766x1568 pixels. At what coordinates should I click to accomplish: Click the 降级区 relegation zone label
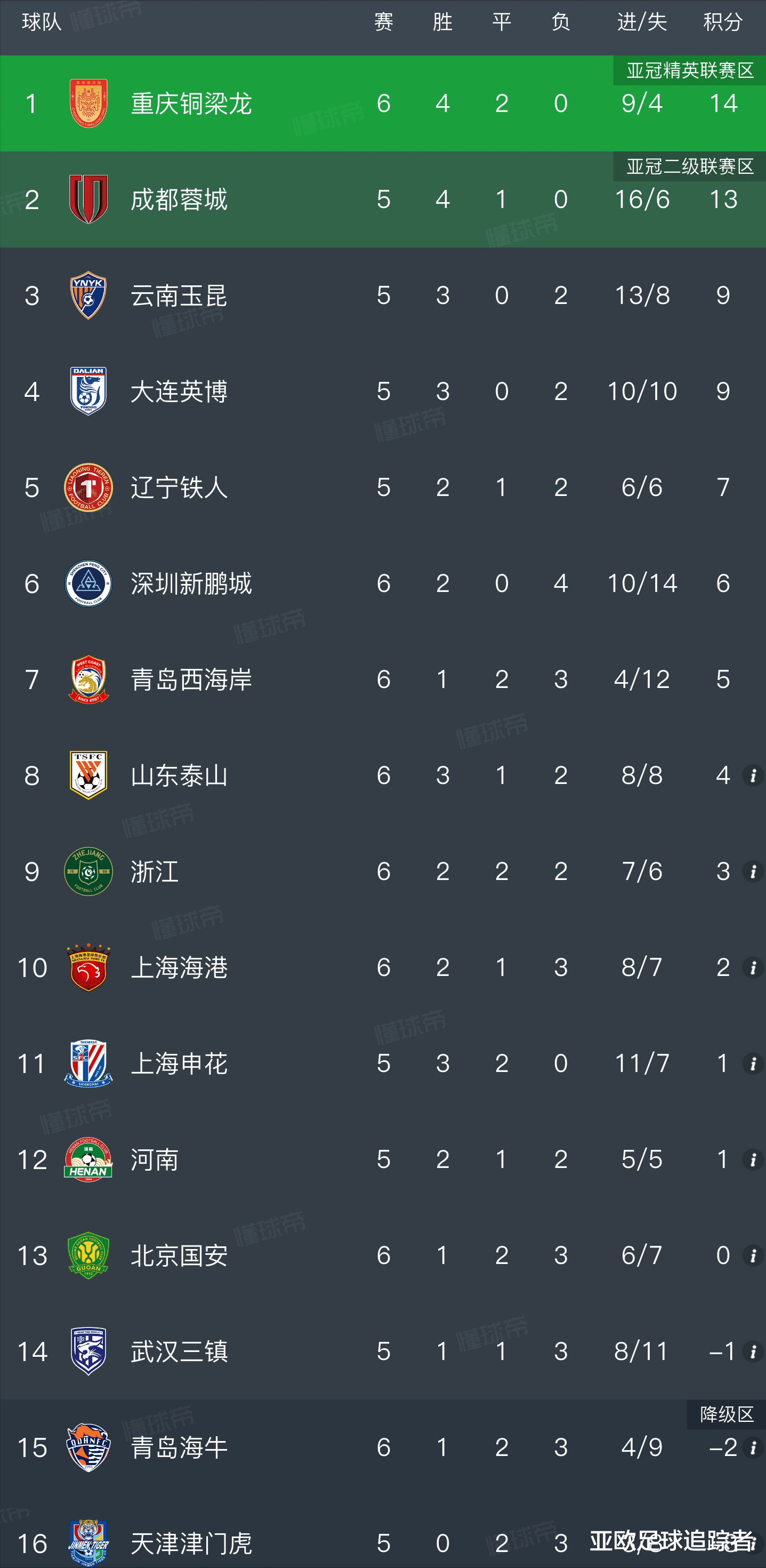[x=727, y=1413]
